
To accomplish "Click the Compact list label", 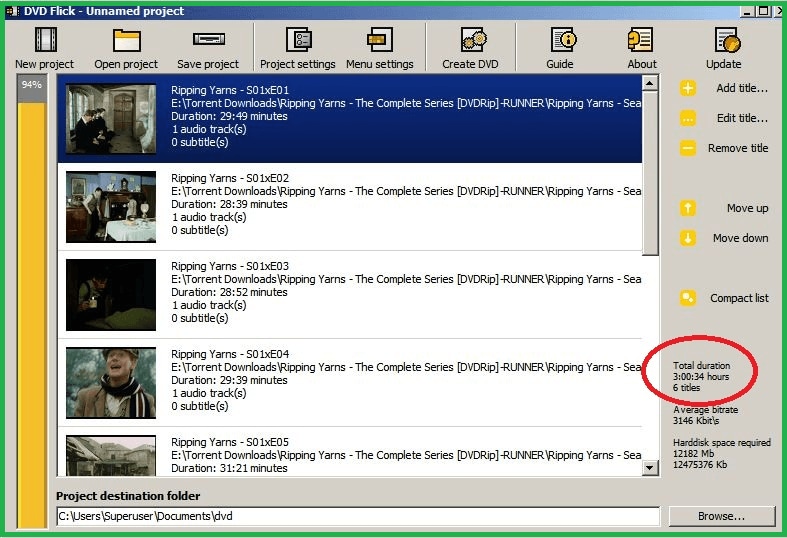I will 739,298.
